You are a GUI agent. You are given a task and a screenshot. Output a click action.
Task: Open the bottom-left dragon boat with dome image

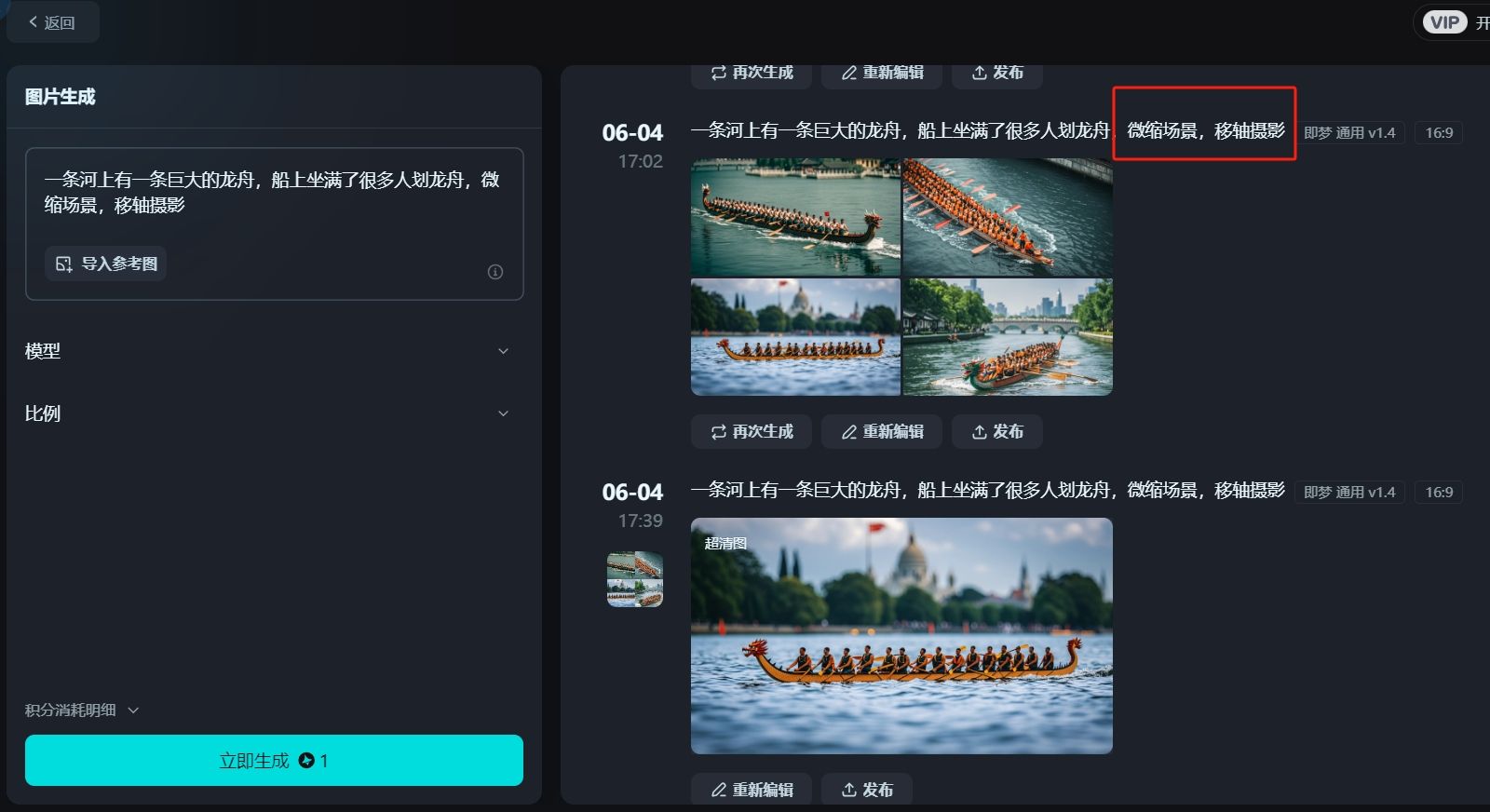click(795, 337)
